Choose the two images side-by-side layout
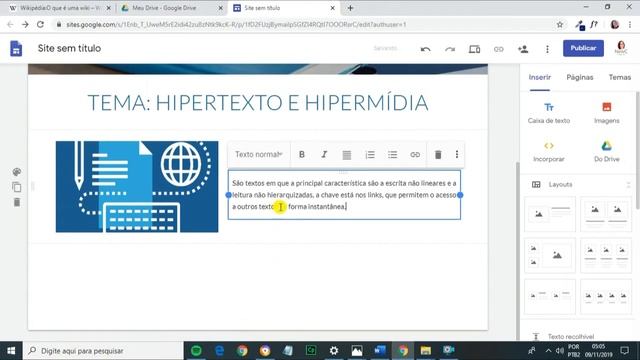This screenshot has height=360, width=640. 606,214
